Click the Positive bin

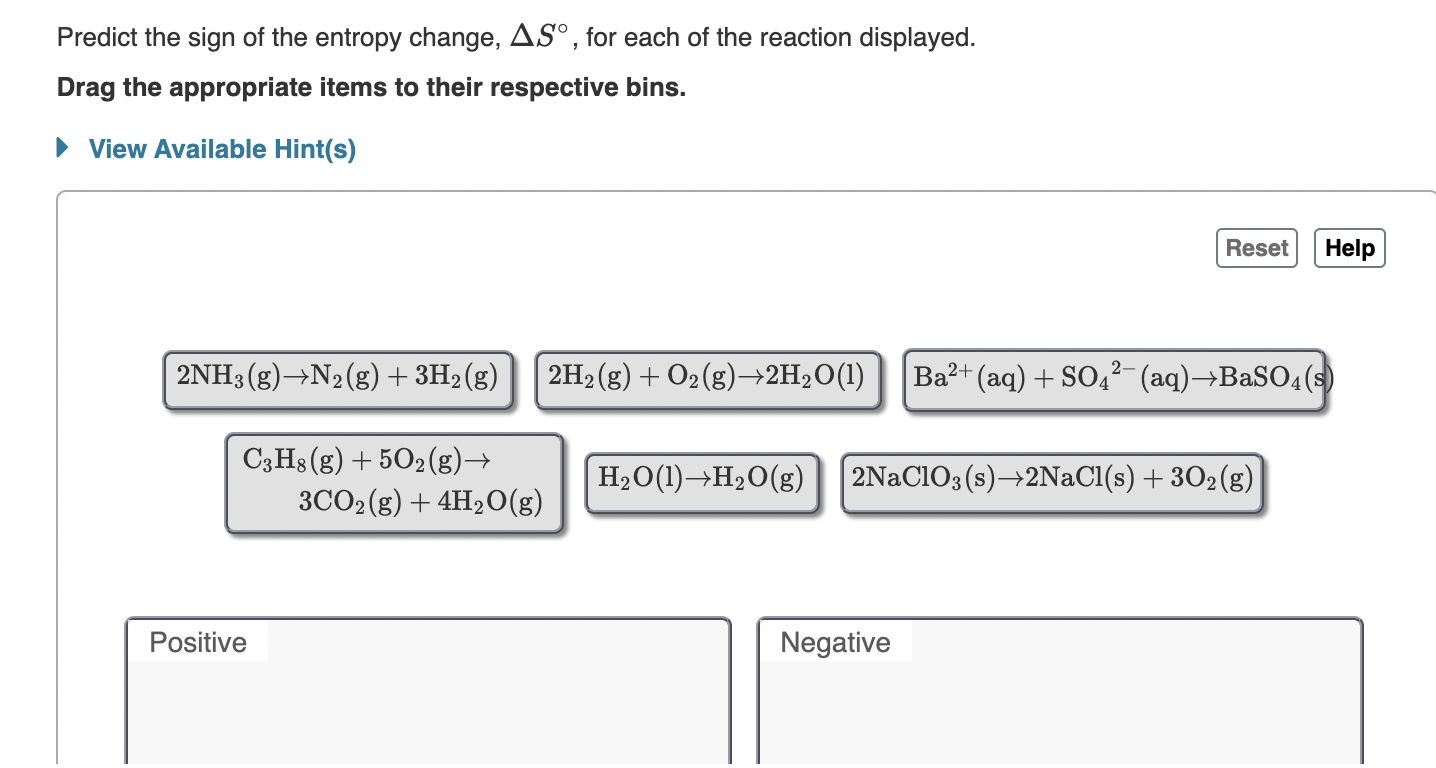click(x=428, y=700)
